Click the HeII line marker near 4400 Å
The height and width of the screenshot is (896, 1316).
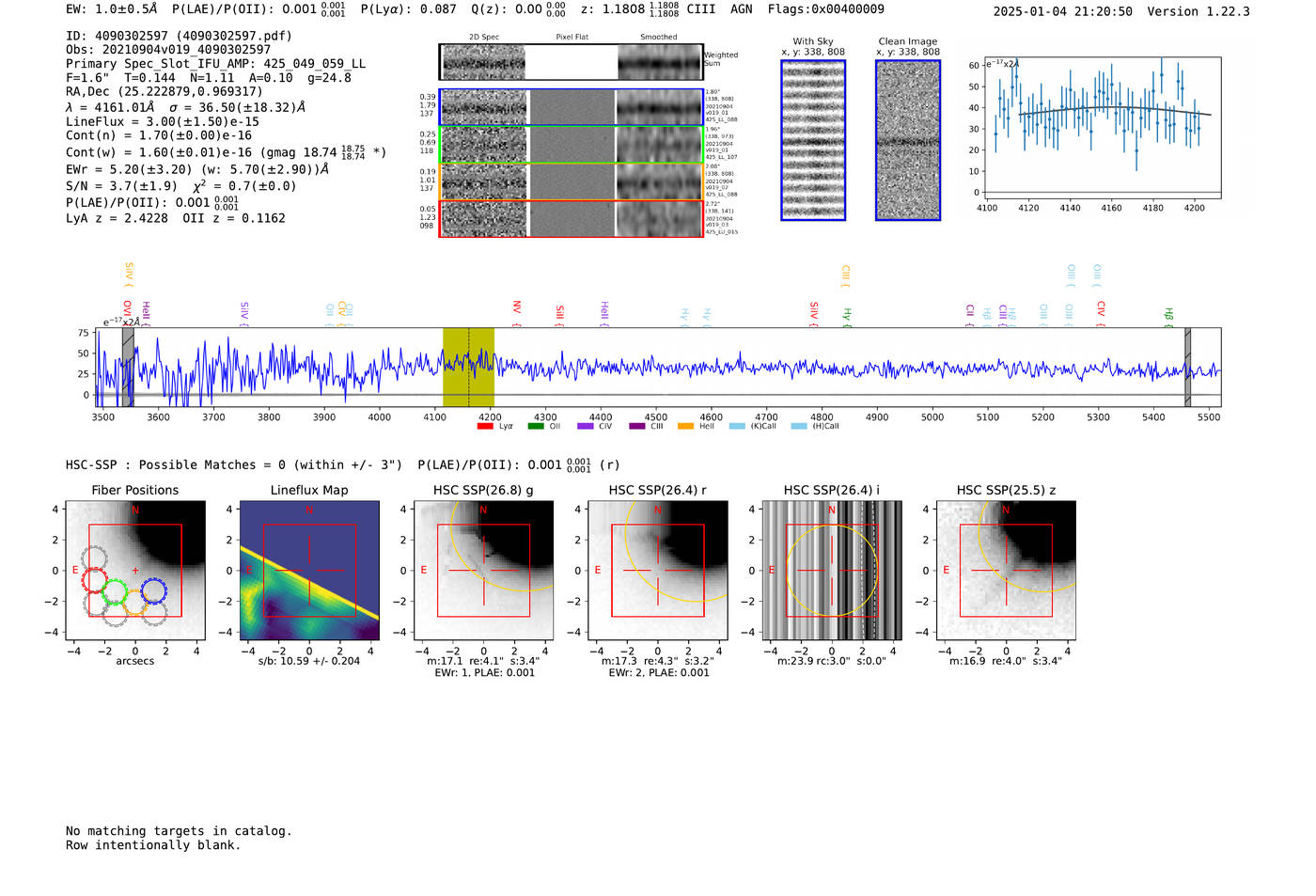coord(604,314)
